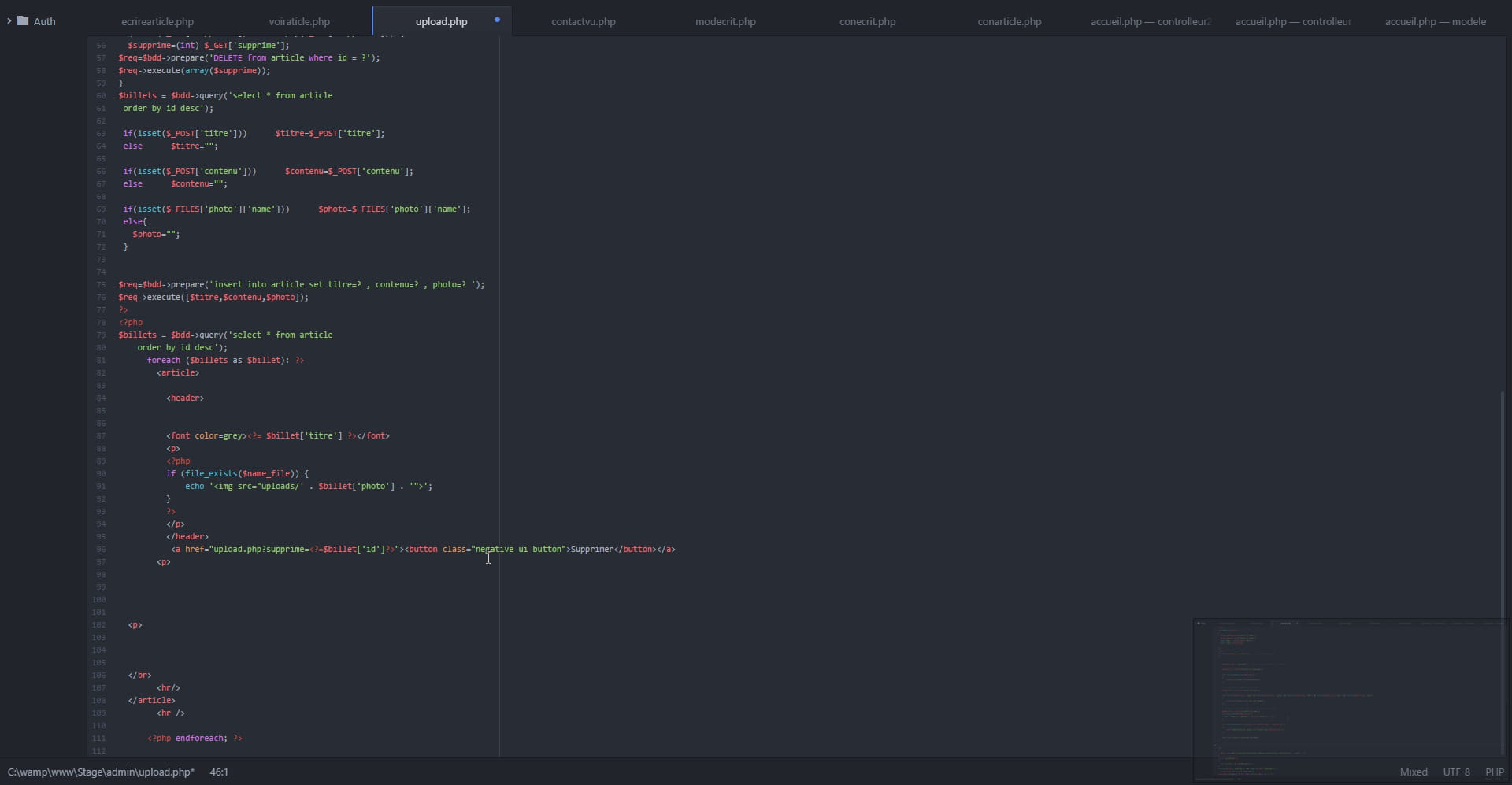1512x785 pixels.
Task: Open the modecrit.php tab
Action: (725, 21)
